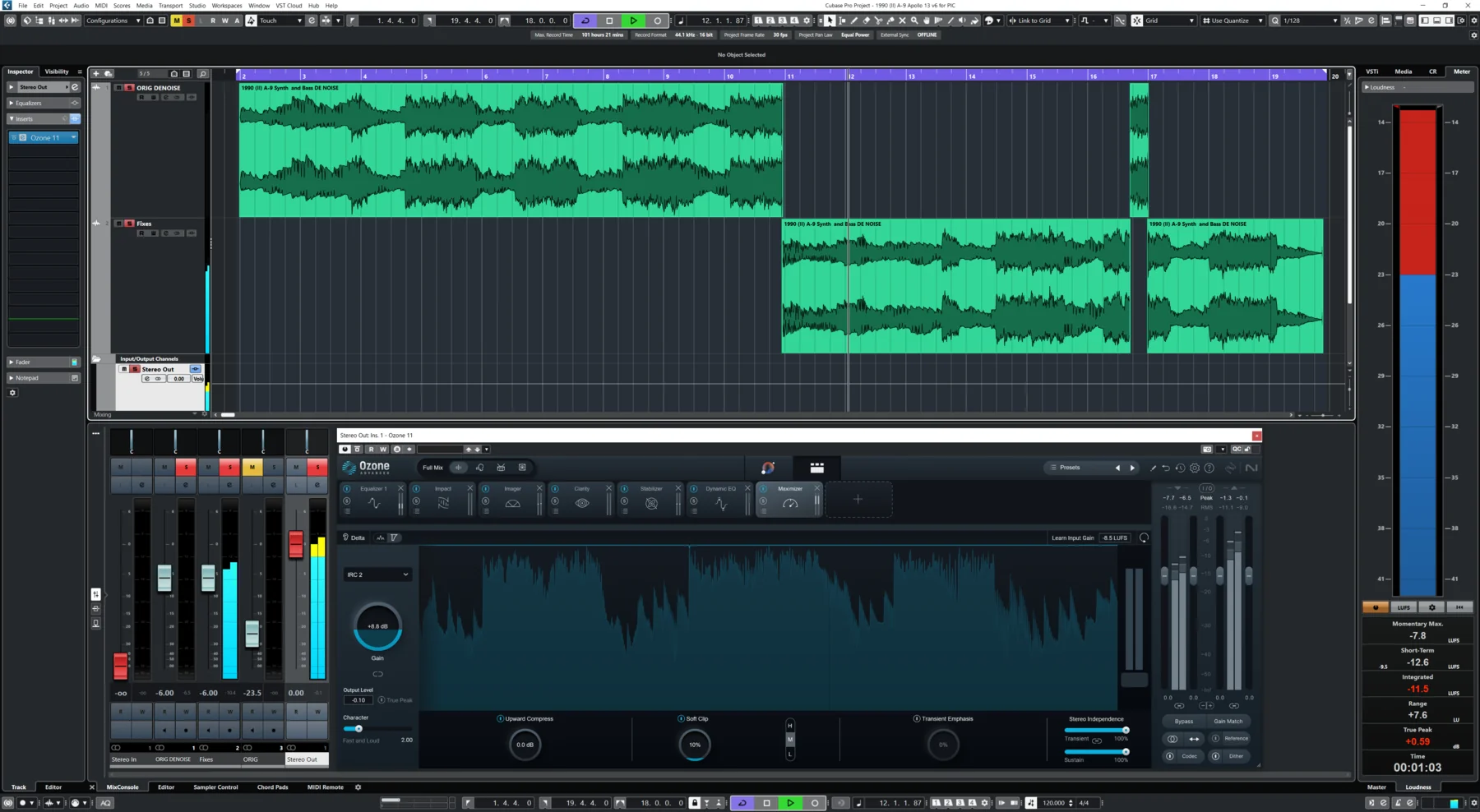Toggle the Cycle loop button

pos(585,21)
